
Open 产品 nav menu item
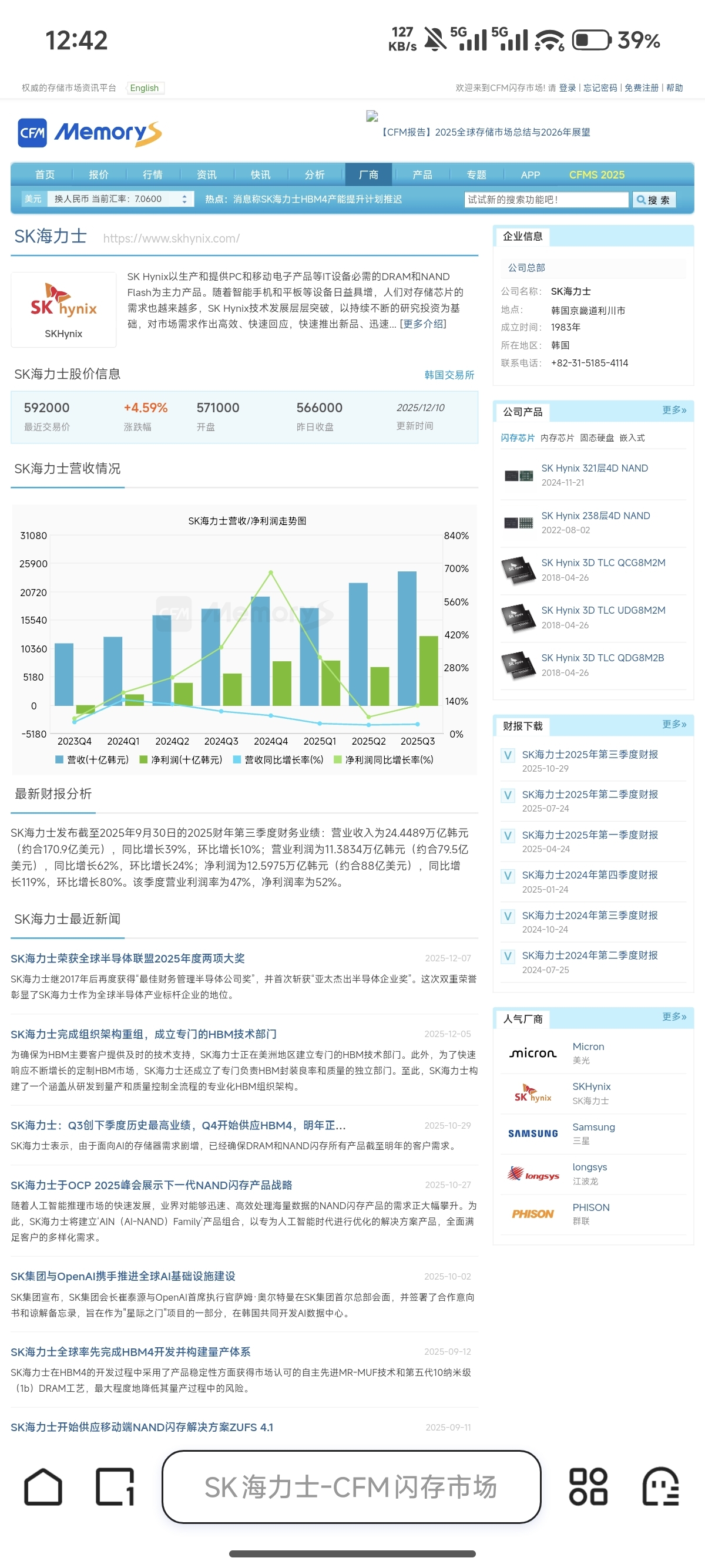(422, 174)
